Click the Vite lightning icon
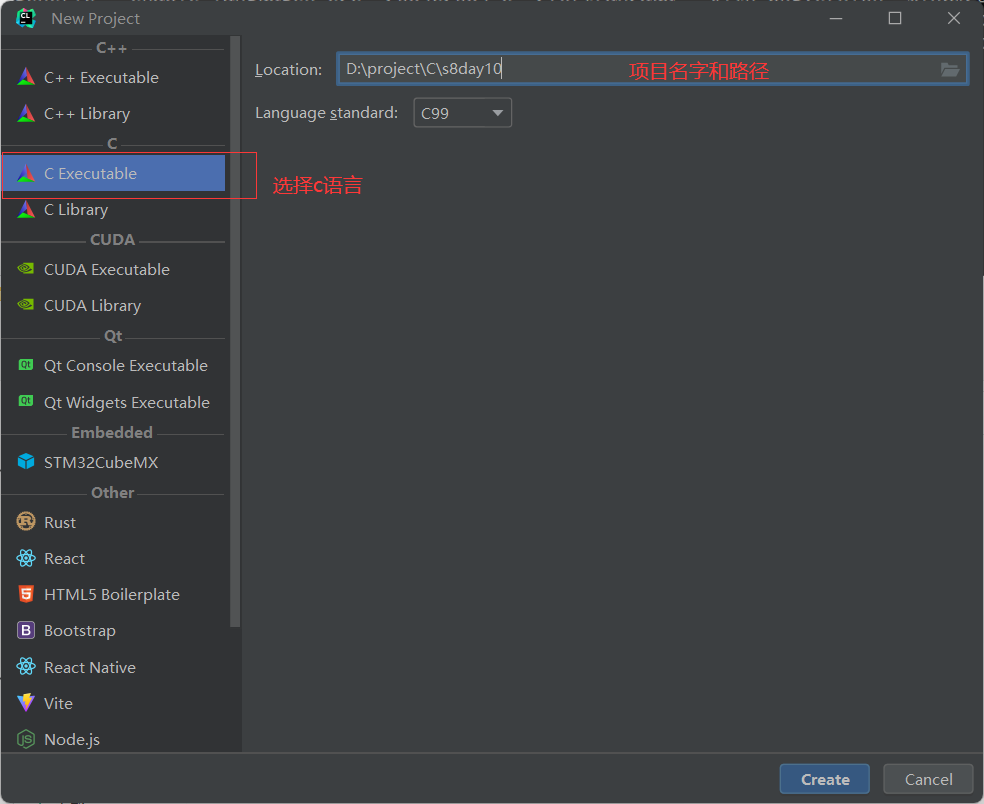The image size is (984, 804). click(x=26, y=702)
